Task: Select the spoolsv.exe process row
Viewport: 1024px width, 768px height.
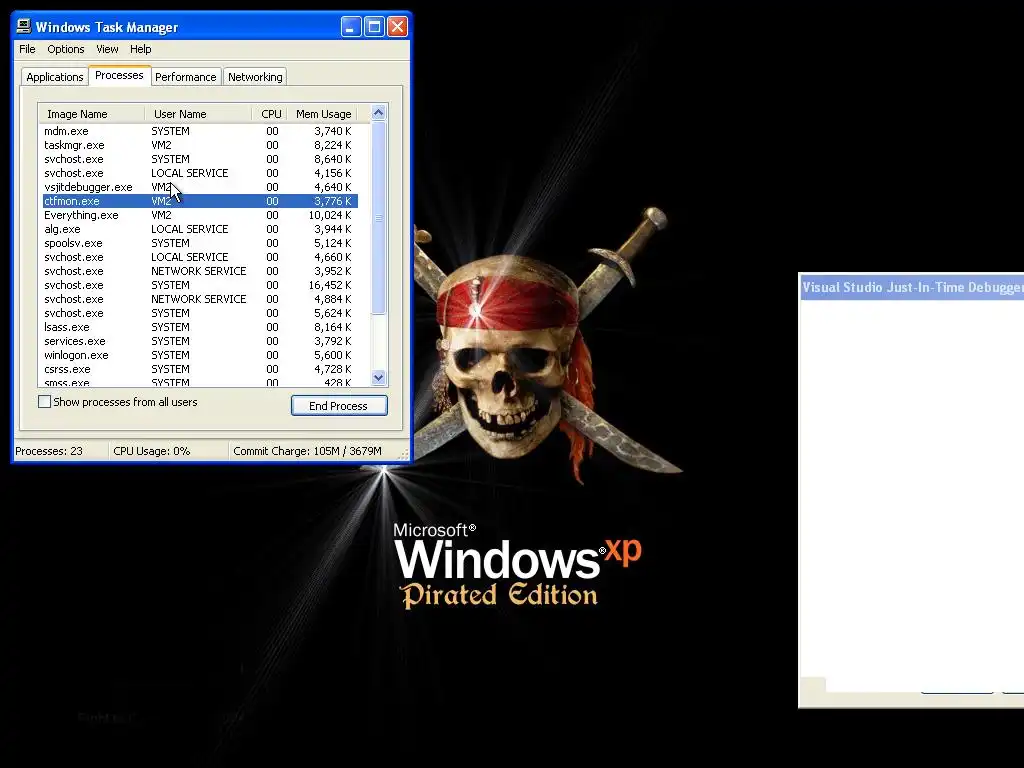Action: pos(198,243)
